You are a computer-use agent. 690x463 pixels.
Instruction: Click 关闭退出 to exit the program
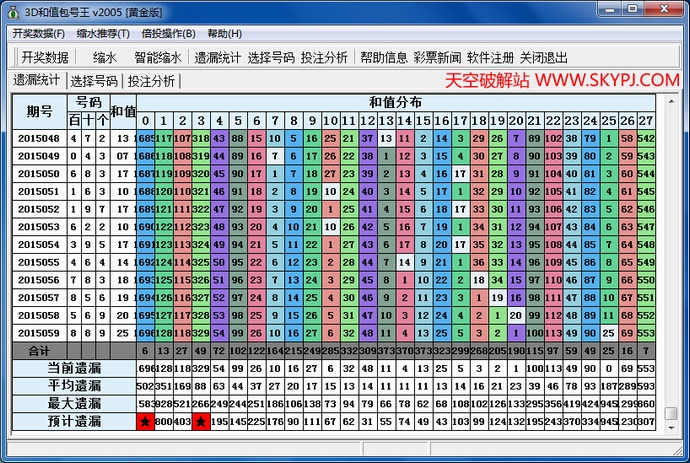[x=543, y=57]
